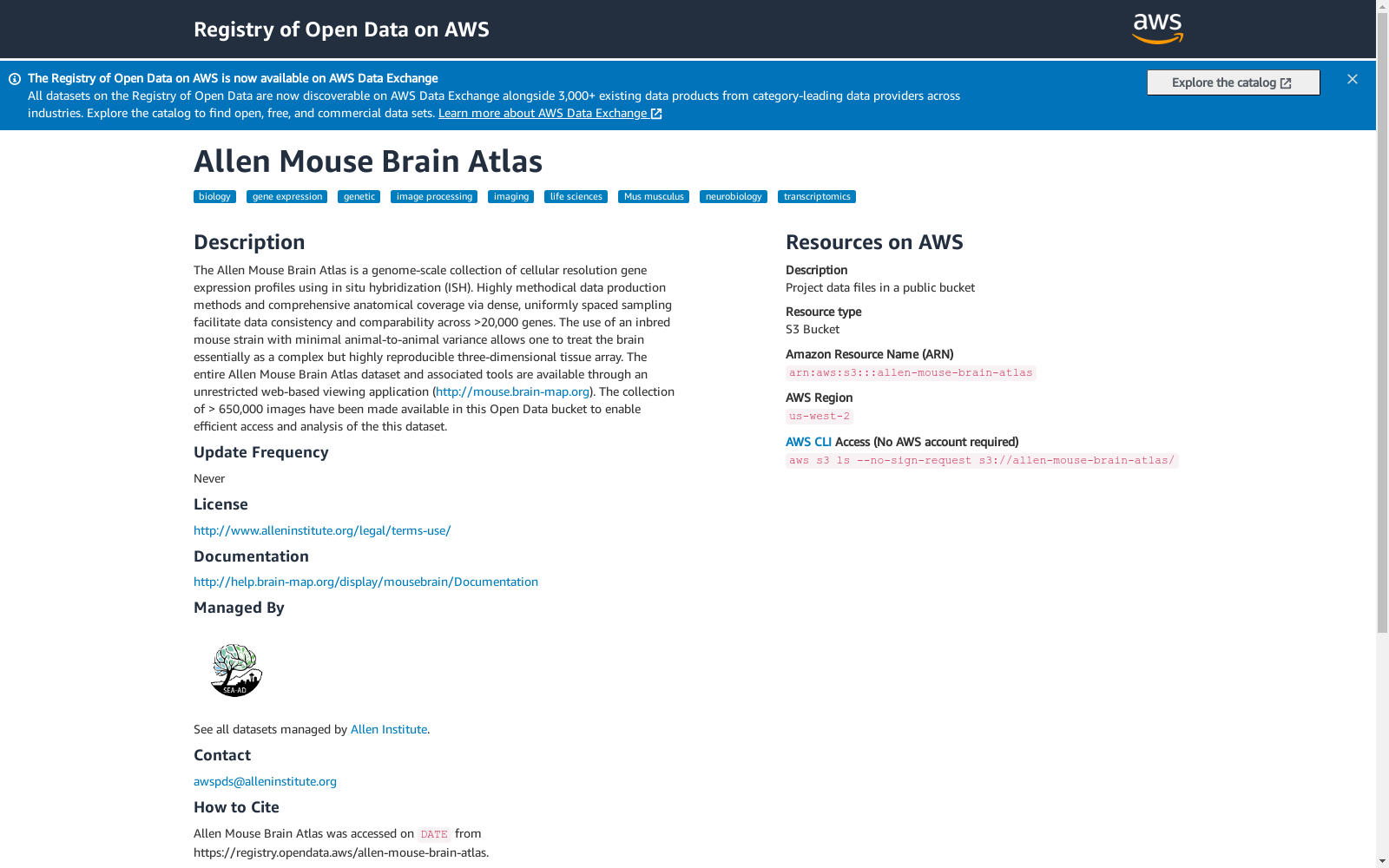
Task: Open the Allen Institute terms-use license link
Action: tap(322, 530)
